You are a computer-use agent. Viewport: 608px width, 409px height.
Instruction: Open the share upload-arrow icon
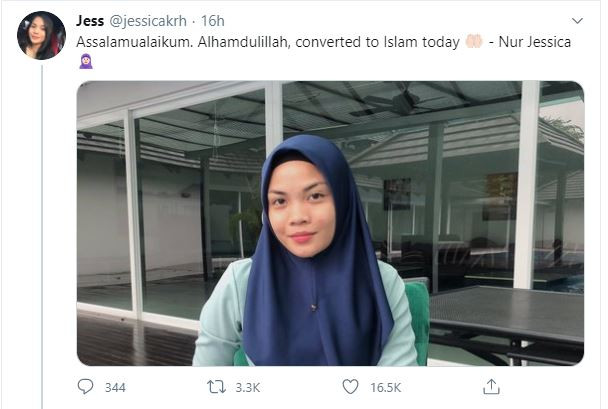(x=491, y=387)
